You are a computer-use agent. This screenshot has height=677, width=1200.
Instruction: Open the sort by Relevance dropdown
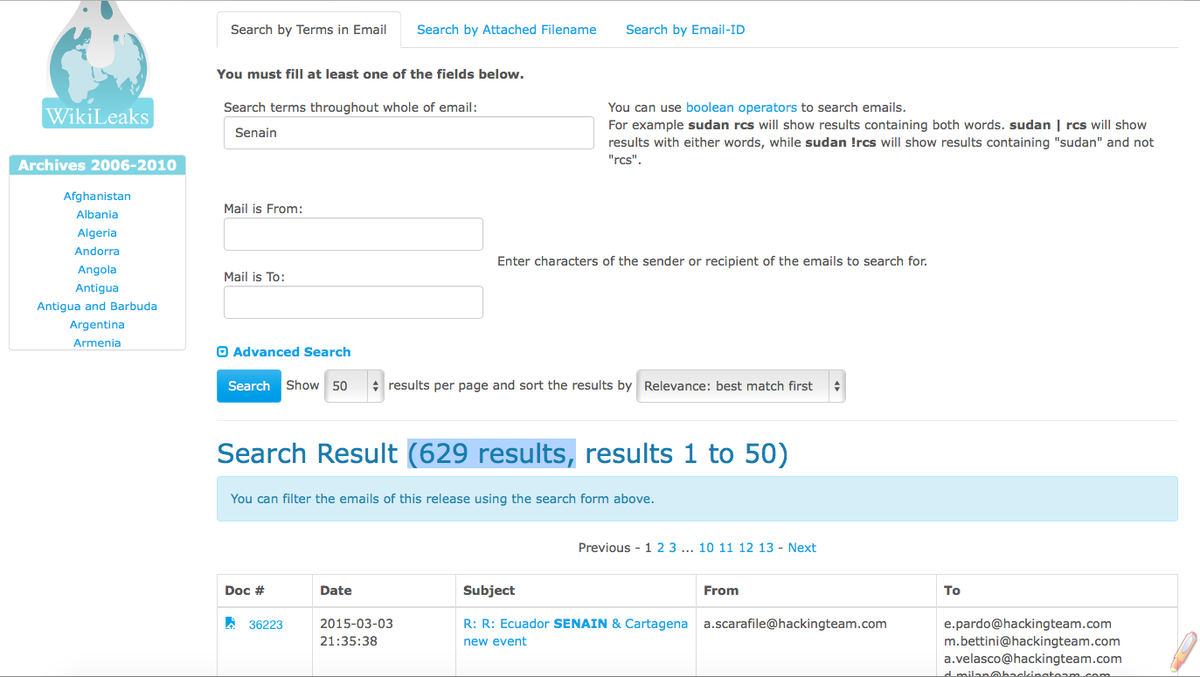(741, 386)
